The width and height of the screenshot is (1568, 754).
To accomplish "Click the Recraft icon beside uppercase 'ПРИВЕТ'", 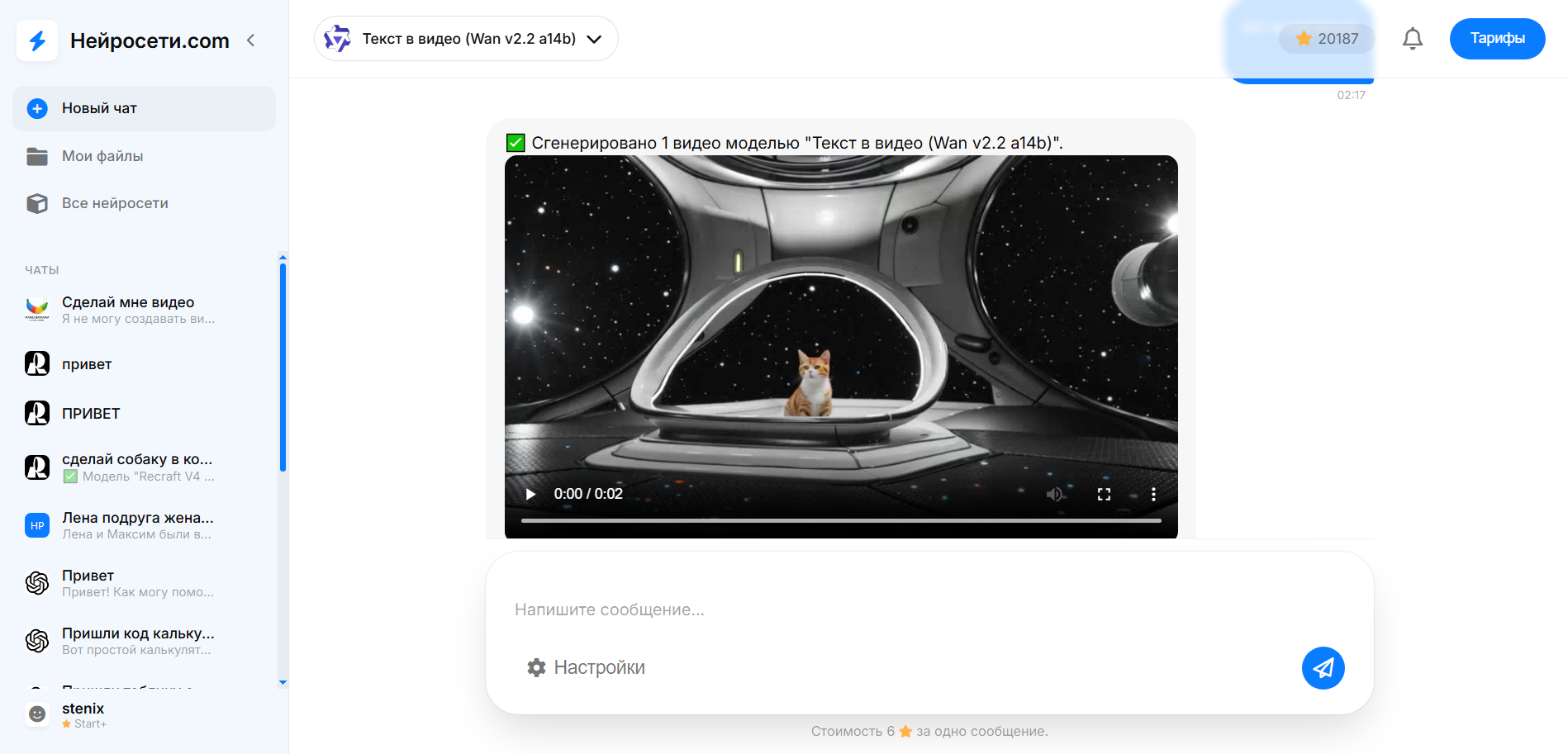I will 37,413.
